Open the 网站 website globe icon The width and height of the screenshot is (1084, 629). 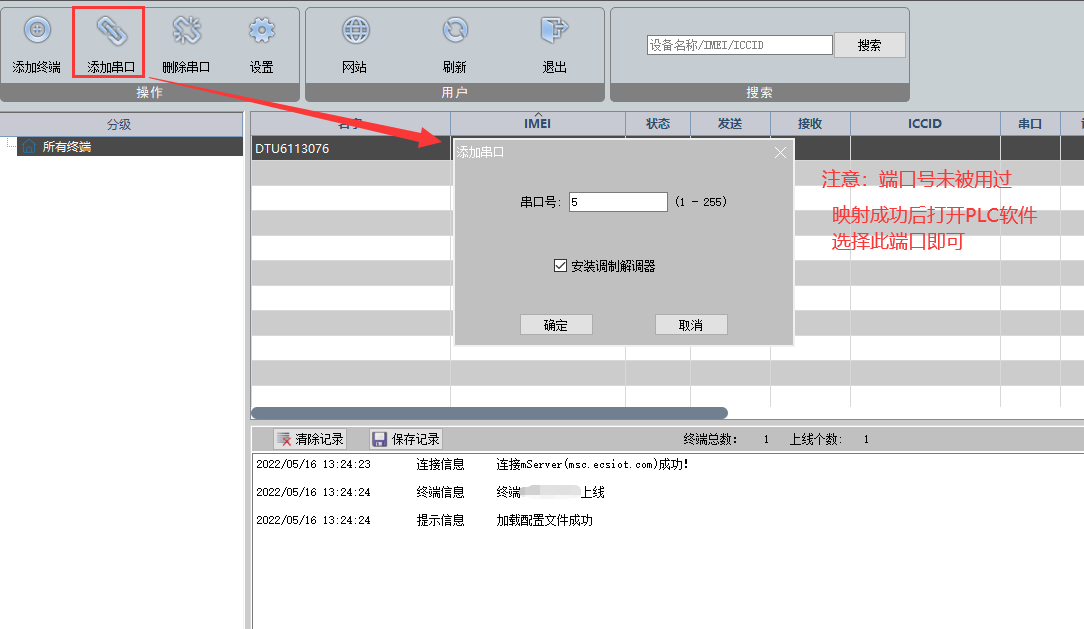pos(355,30)
